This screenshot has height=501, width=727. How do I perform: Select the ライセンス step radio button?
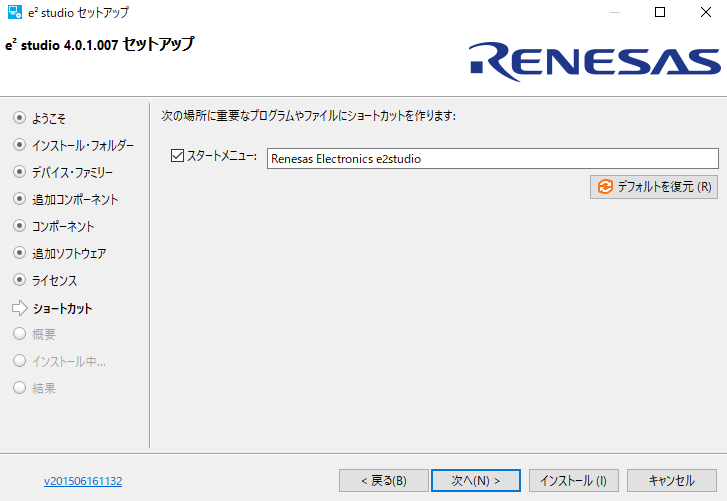[x=19, y=280]
